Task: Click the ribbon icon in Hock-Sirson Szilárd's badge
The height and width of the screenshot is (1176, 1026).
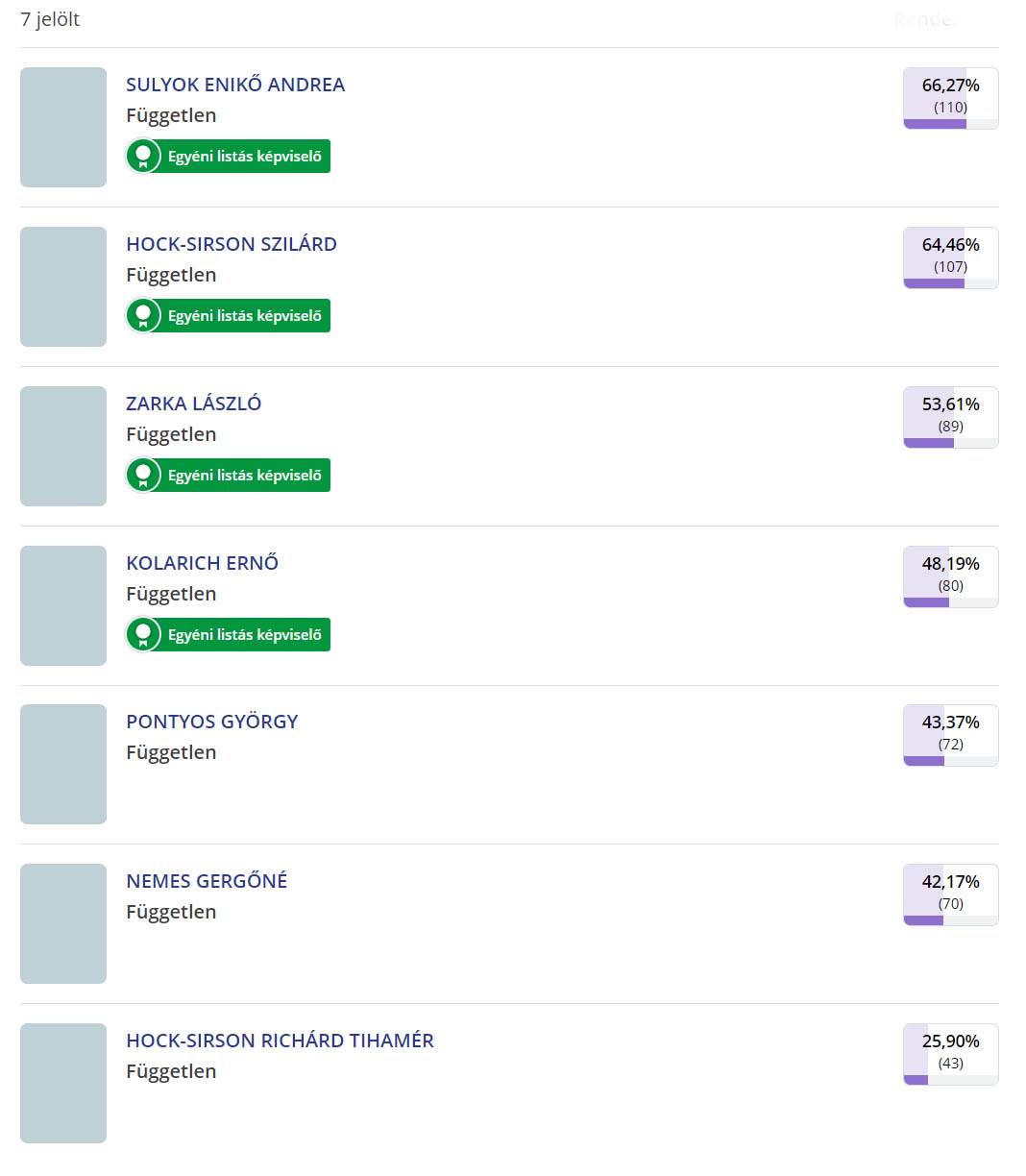Action: tap(143, 315)
